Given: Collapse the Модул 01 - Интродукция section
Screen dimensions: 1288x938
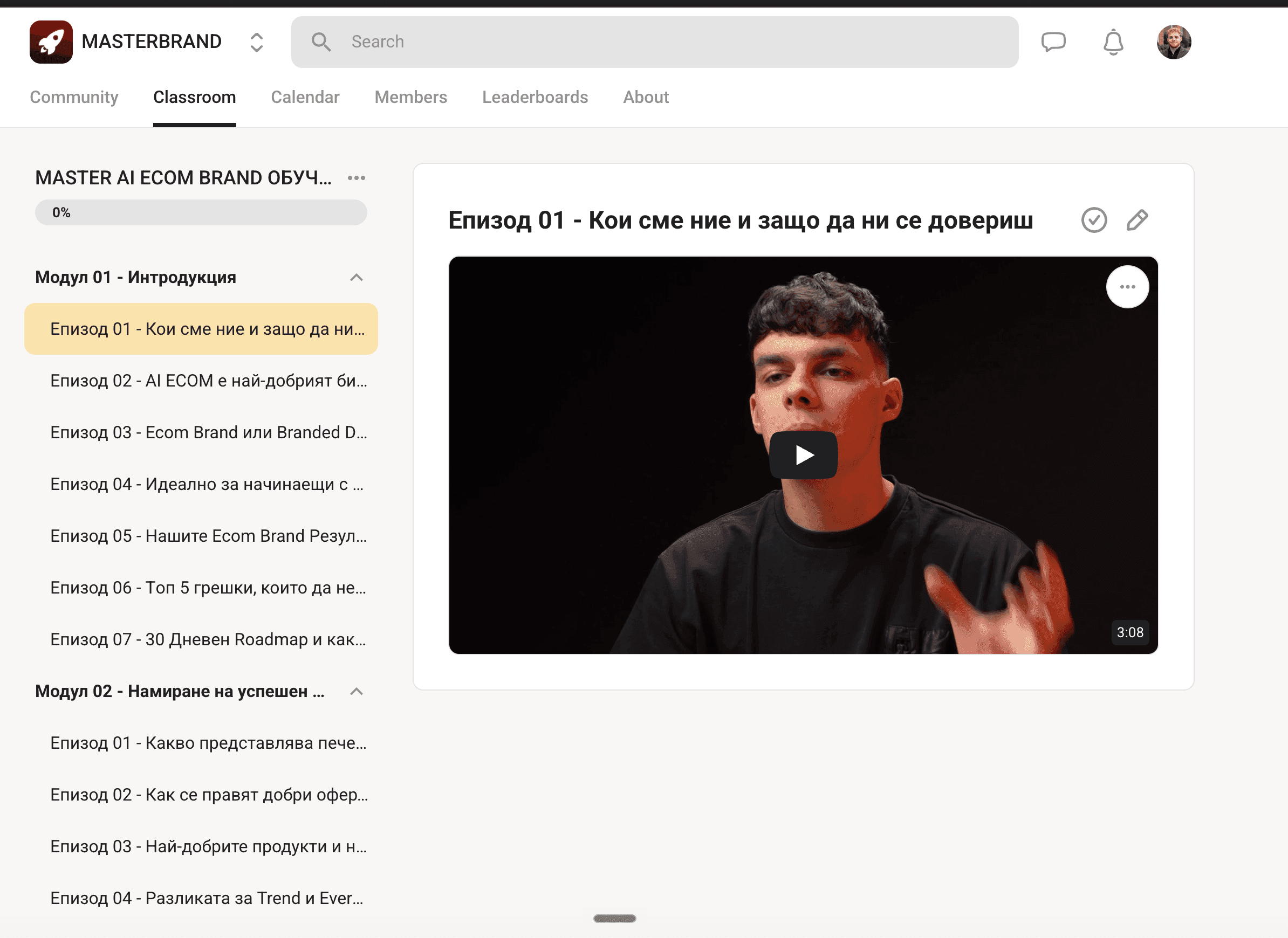Looking at the screenshot, I should coord(356,278).
